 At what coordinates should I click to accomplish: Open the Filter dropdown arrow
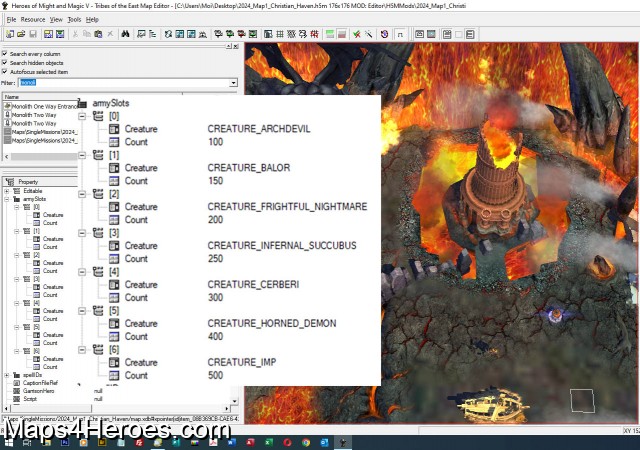(233, 82)
